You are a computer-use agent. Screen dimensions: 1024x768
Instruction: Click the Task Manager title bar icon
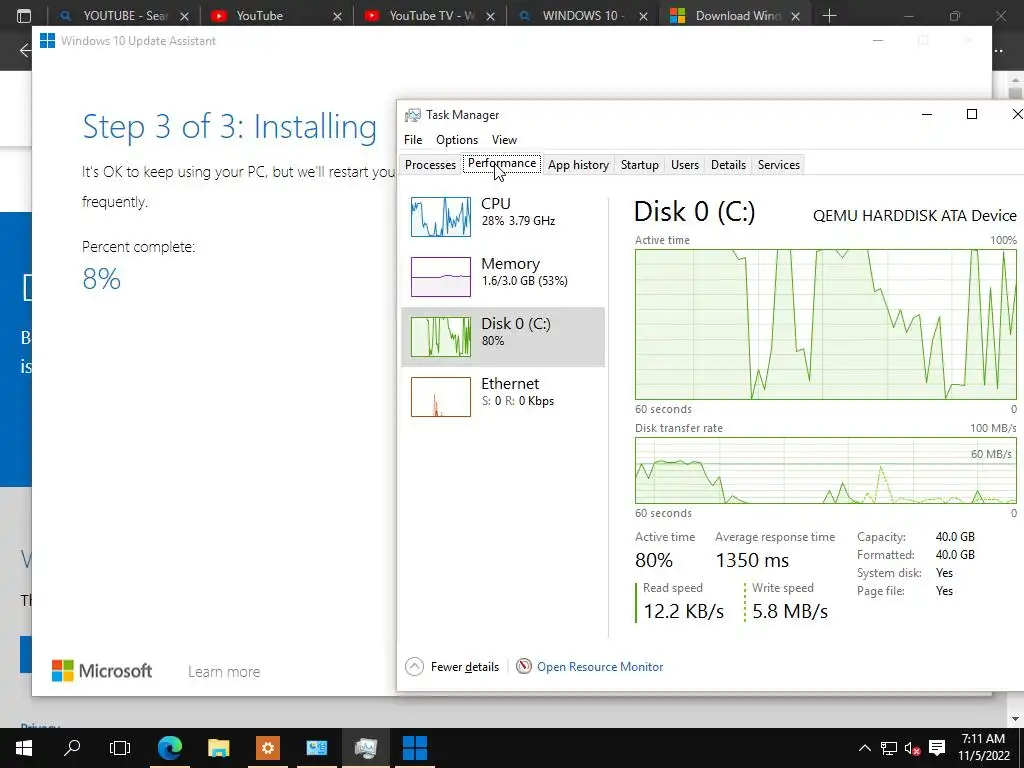(413, 115)
